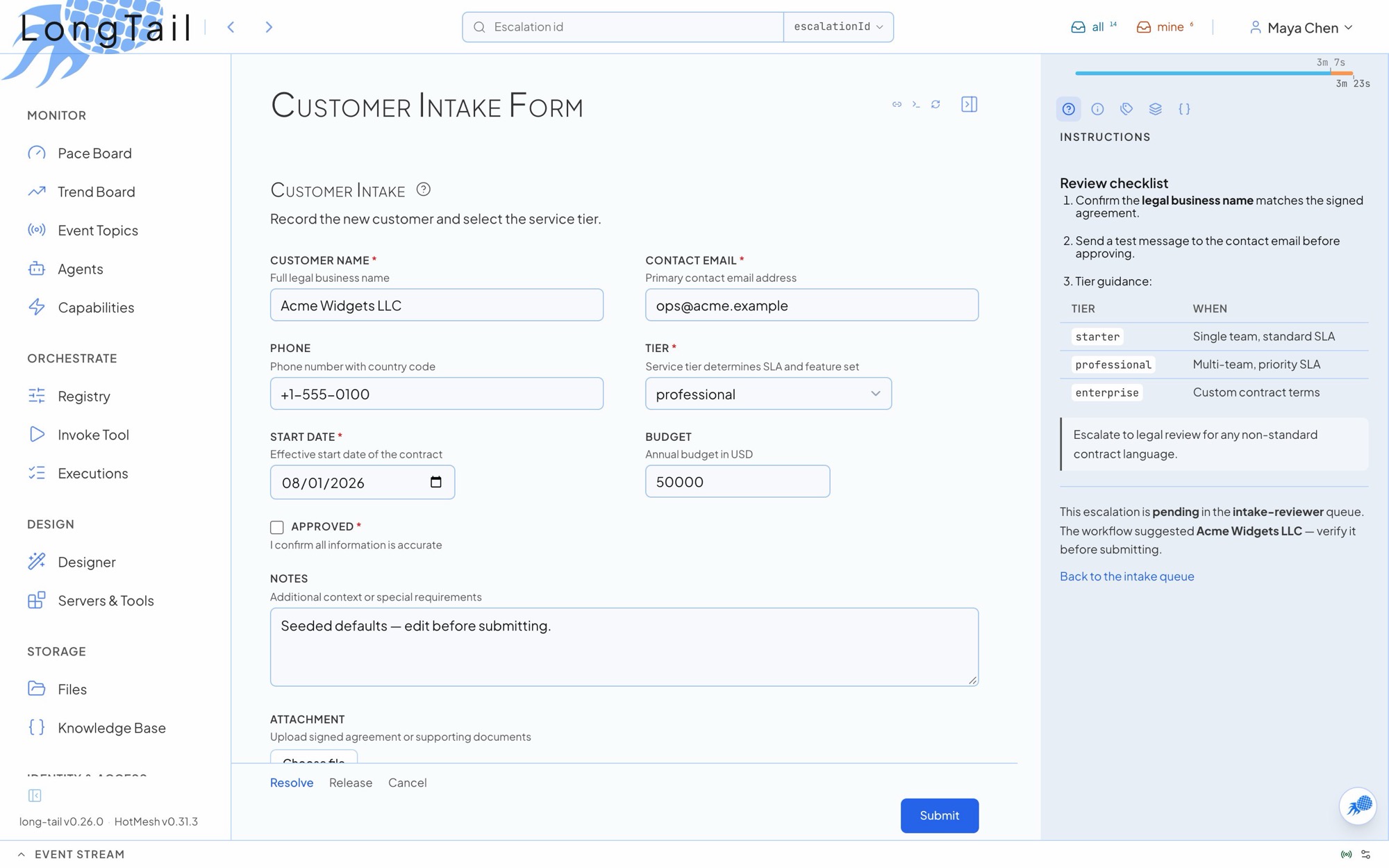This screenshot has width=1389, height=868.
Task: Follow the Back to the intake queue link
Action: 1126,576
